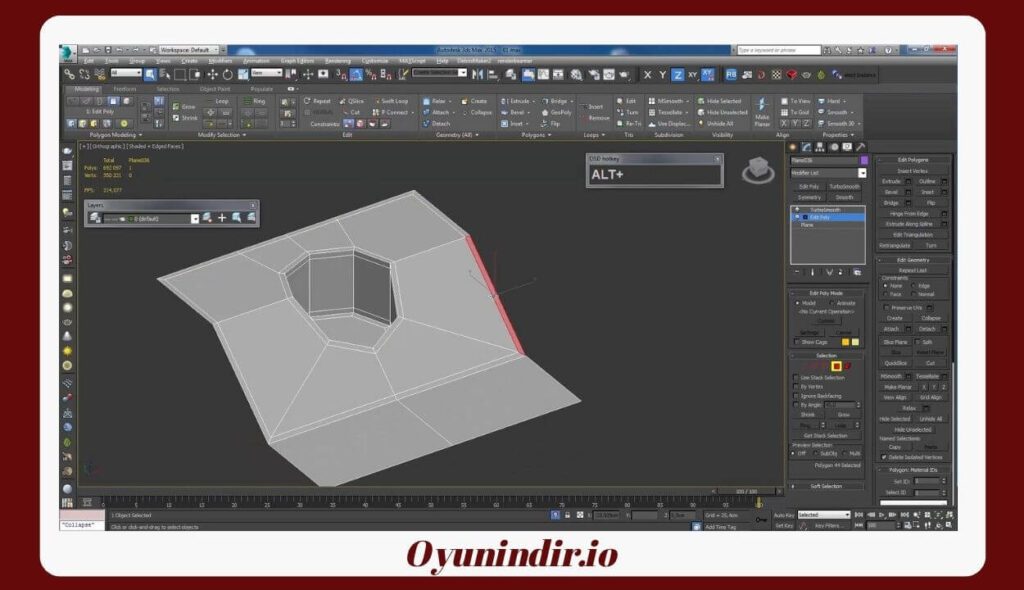Expand the Soft Selection rollout
This screenshot has width=1024, height=590.
[826, 486]
